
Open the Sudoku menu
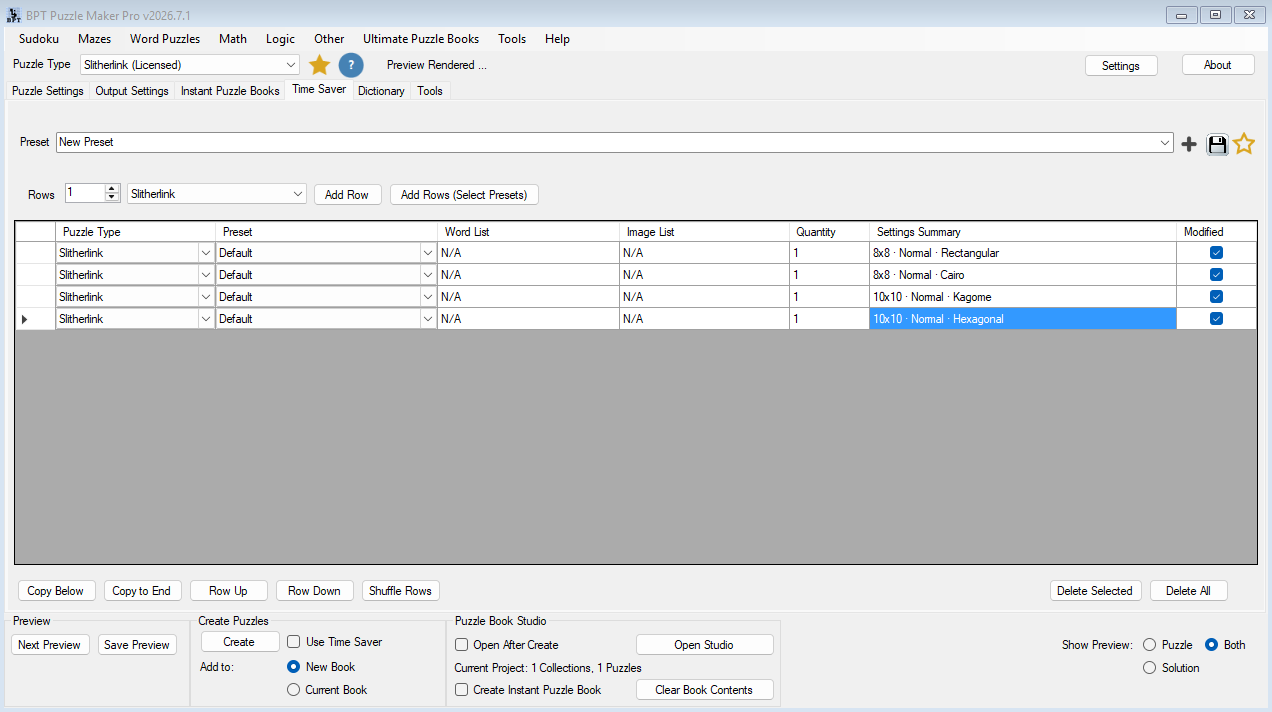click(x=39, y=39)
